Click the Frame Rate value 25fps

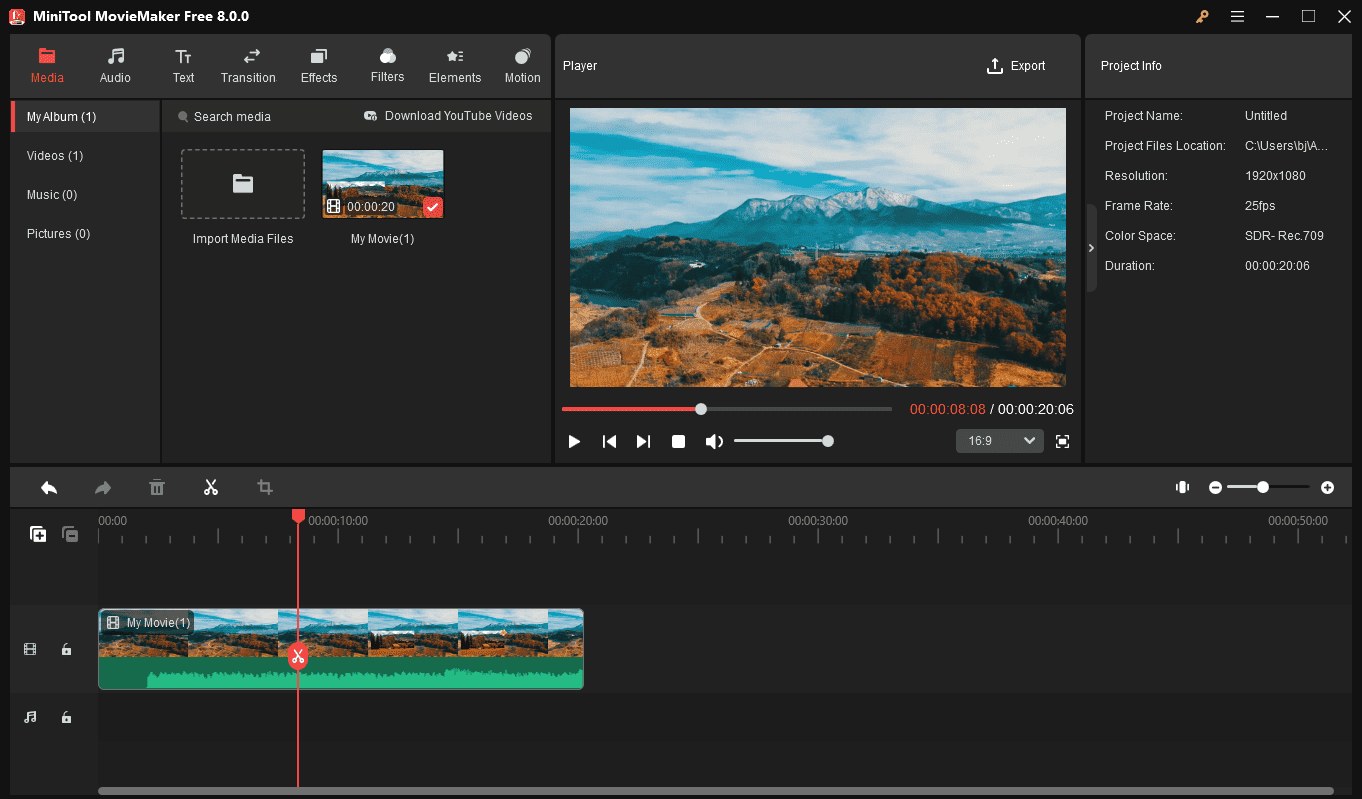tap(1259, 206)
